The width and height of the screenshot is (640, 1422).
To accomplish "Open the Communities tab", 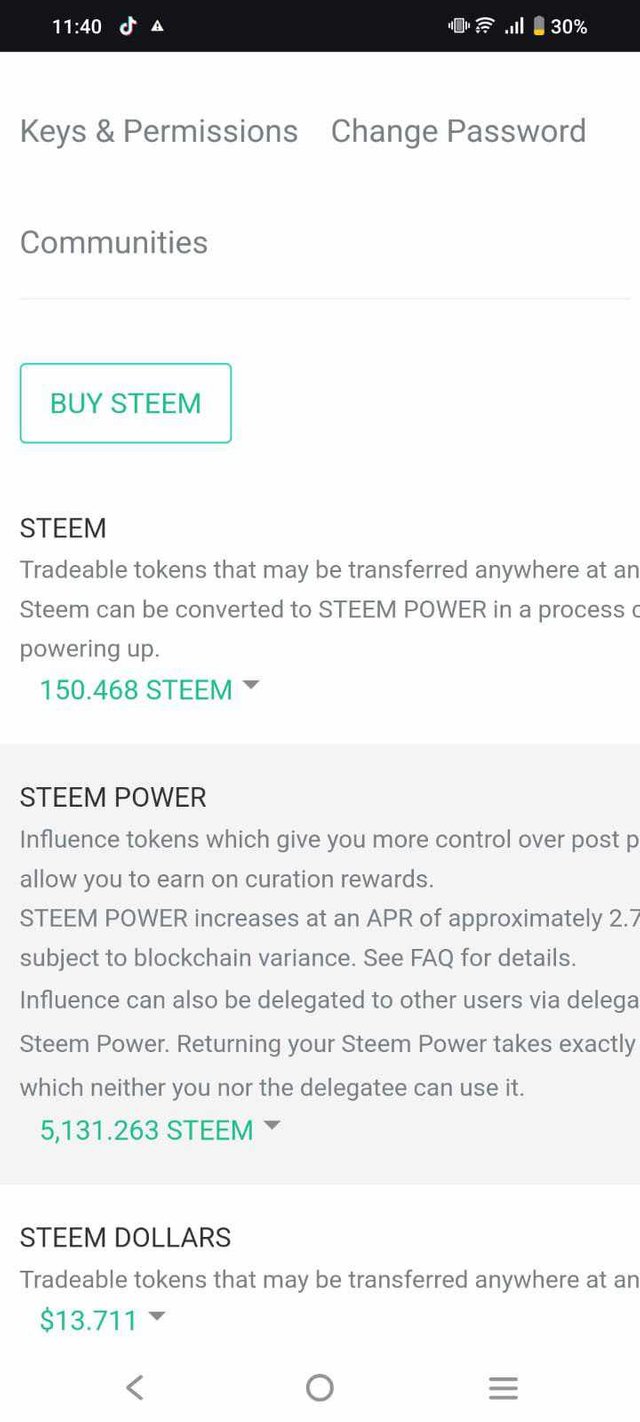I will click(x=114, y=242).
